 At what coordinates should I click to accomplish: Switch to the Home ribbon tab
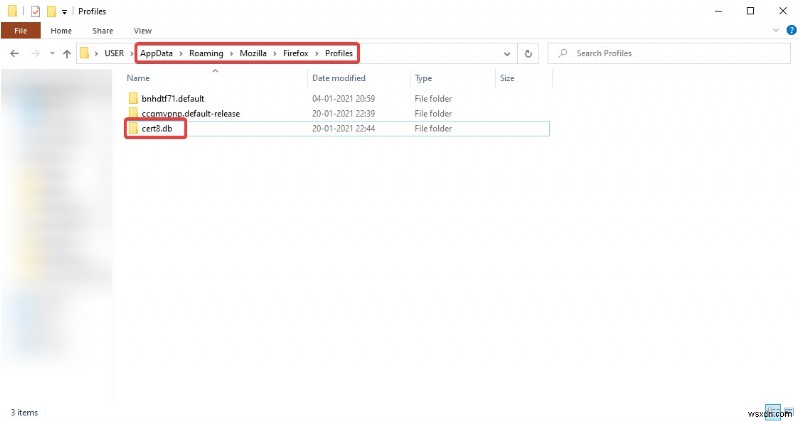point(61,31)
